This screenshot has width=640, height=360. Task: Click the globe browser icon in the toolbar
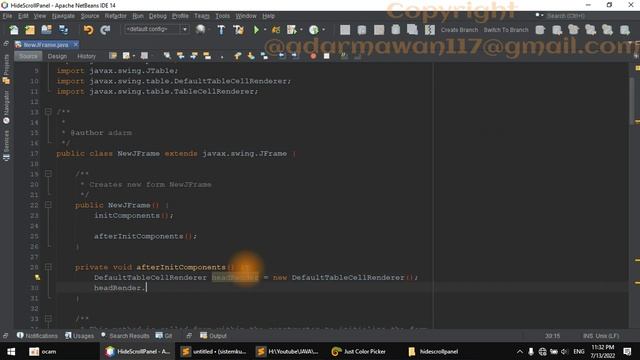pos(200,29)
